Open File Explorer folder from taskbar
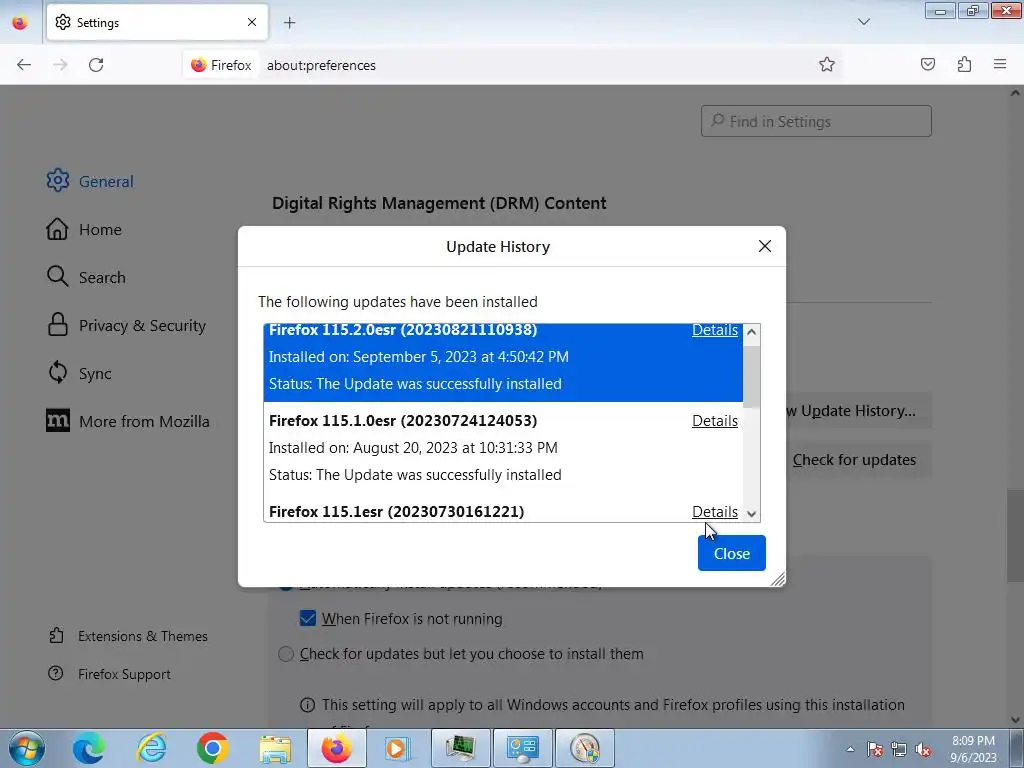The width and height of the screenshot is (1024, 768). click(275, 748)
